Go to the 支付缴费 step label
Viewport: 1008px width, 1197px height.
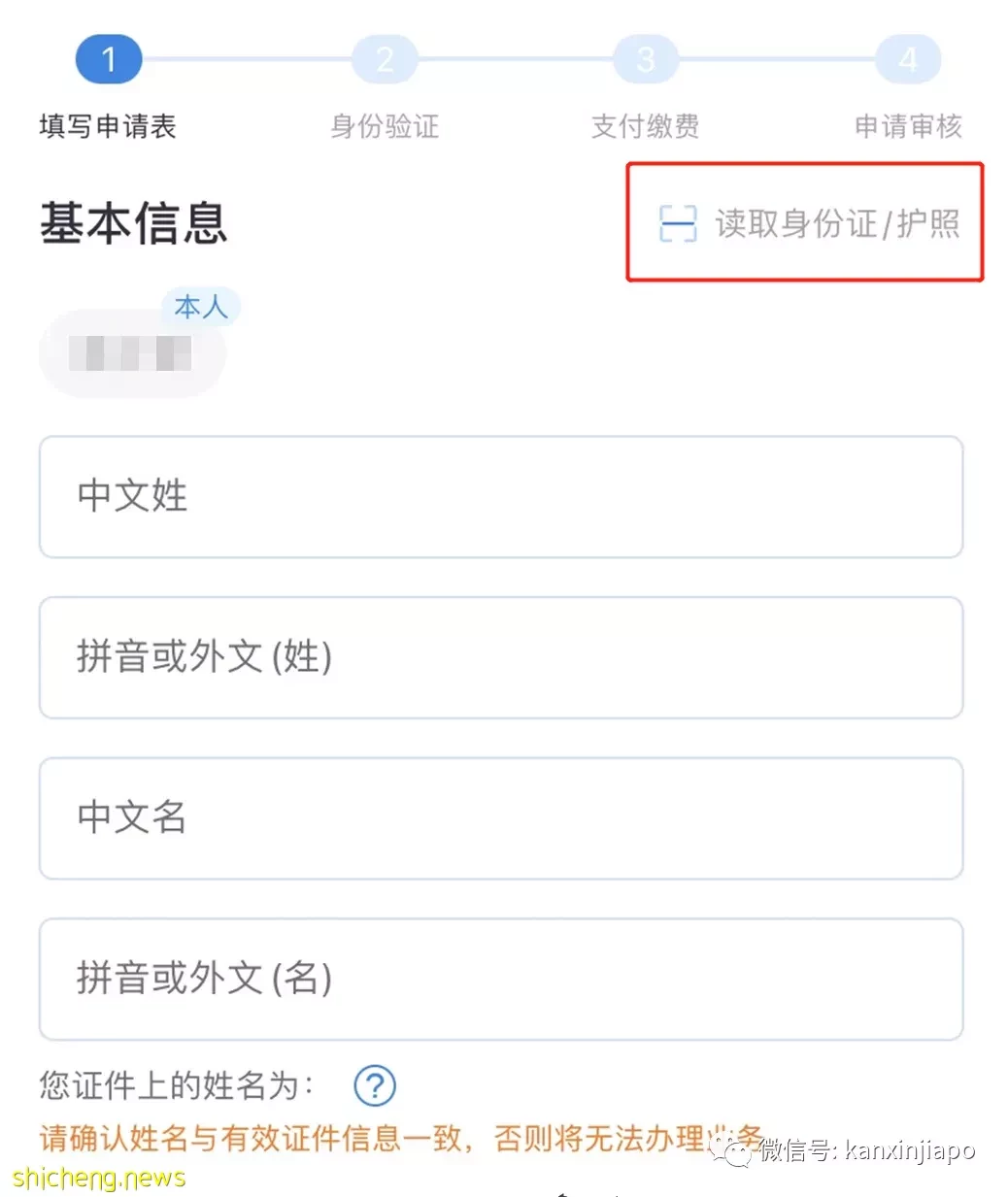[646, 126]
